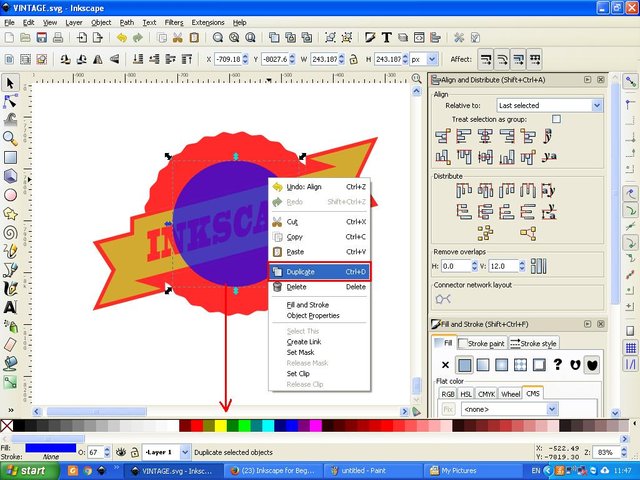Screen dimensions: 640x480
Task: Click Fill and Stroke context entry
Action: [x=307, y=305]
